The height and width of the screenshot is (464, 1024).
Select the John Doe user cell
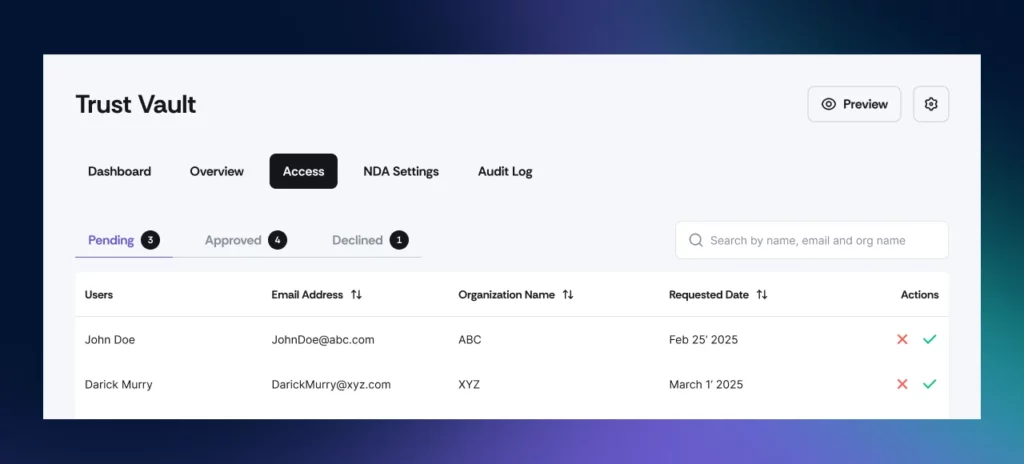click(x=110, y=340)
